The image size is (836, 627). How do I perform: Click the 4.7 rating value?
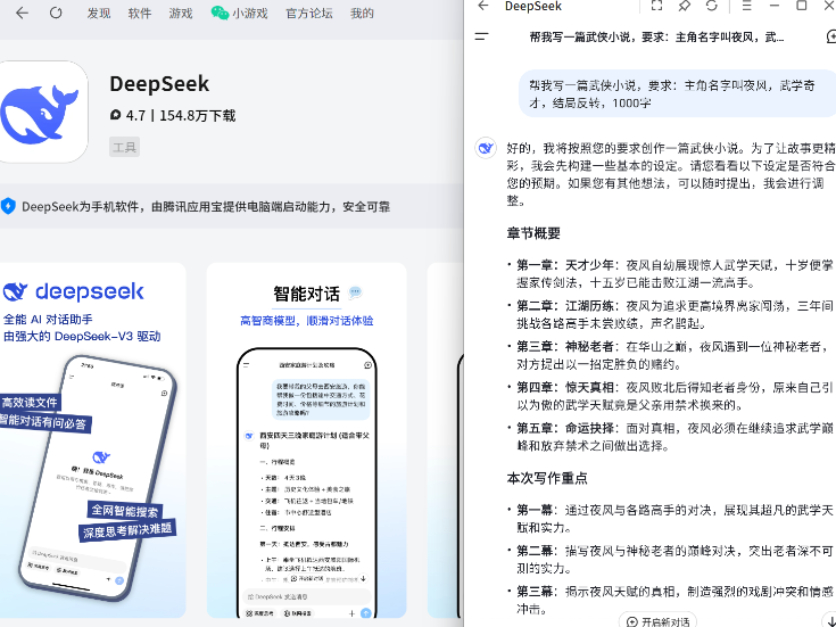tap(136, 116)
